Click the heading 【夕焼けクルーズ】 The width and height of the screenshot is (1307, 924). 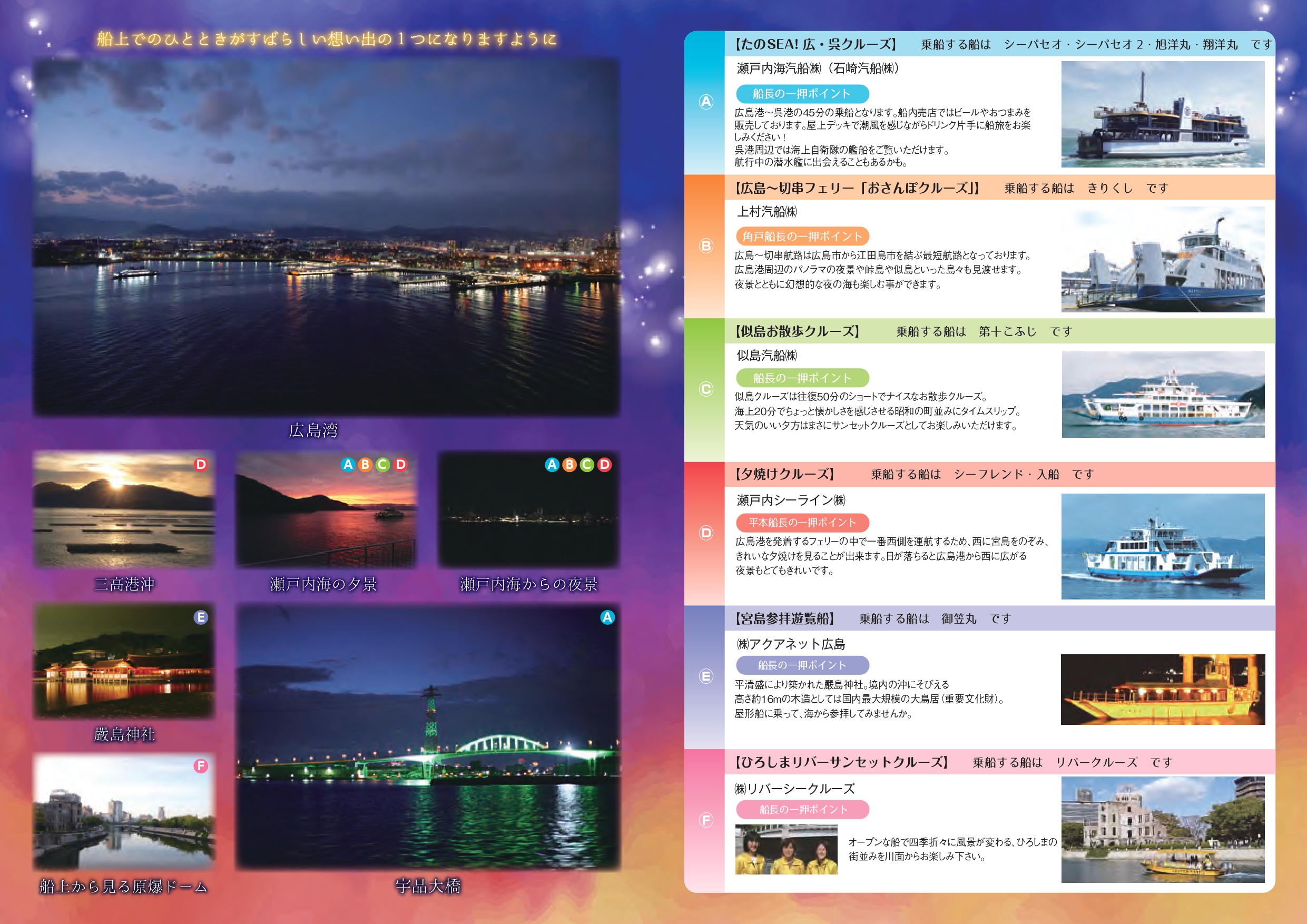point(784,474)
